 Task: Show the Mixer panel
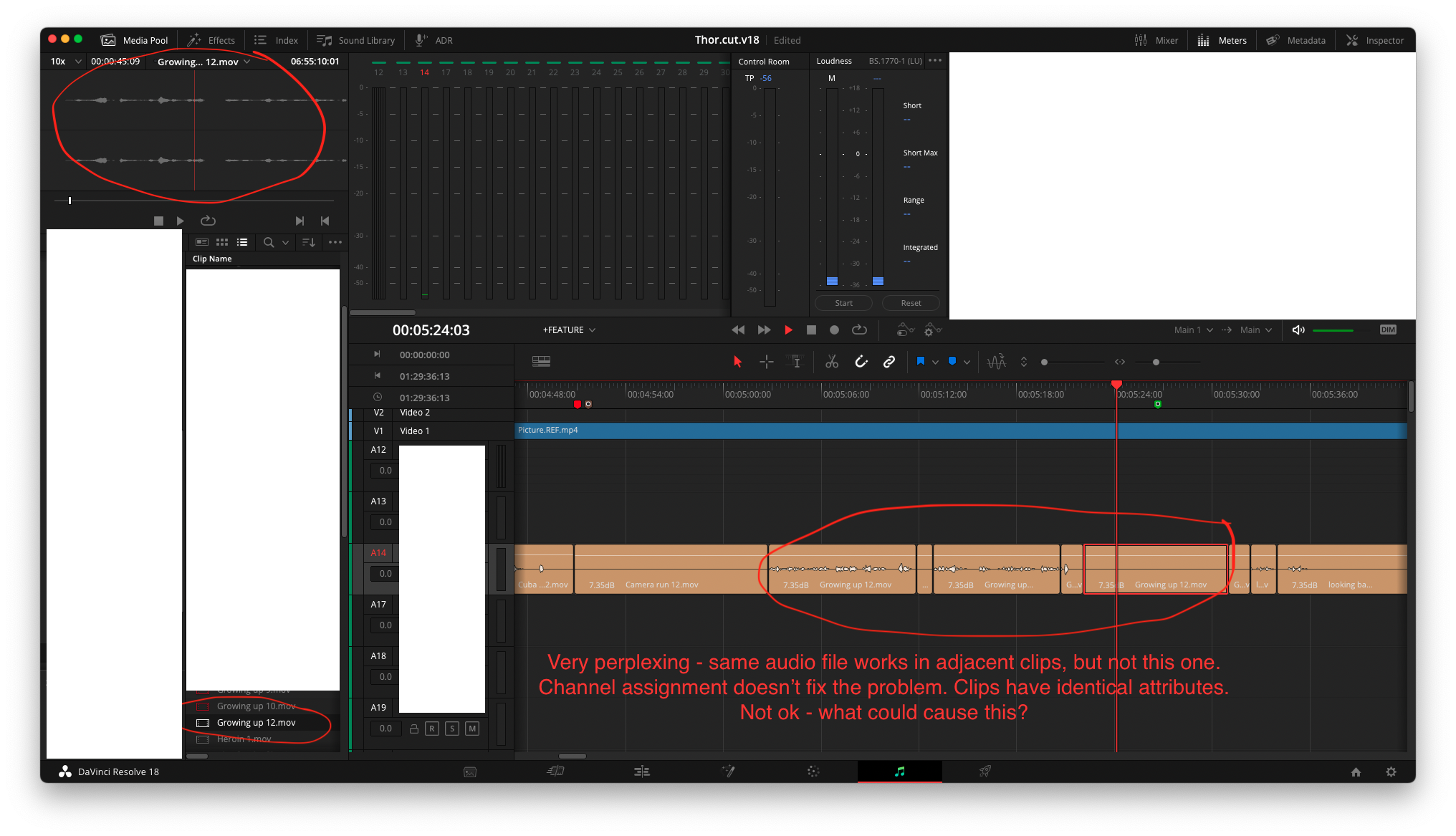click(1156, 40)
